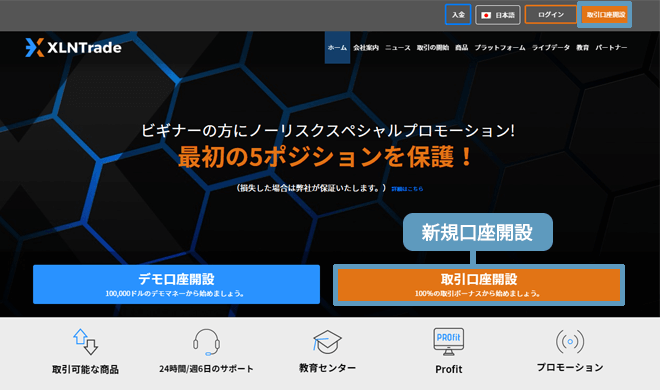Click the 教育センター label
Screen dimensions: 660x390
[x=327, y=368]
